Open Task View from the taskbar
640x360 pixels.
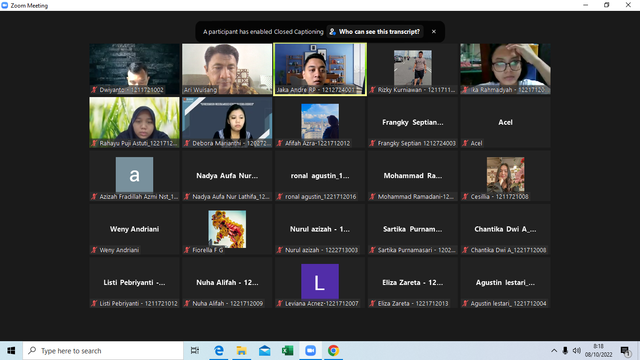(195, 351)
